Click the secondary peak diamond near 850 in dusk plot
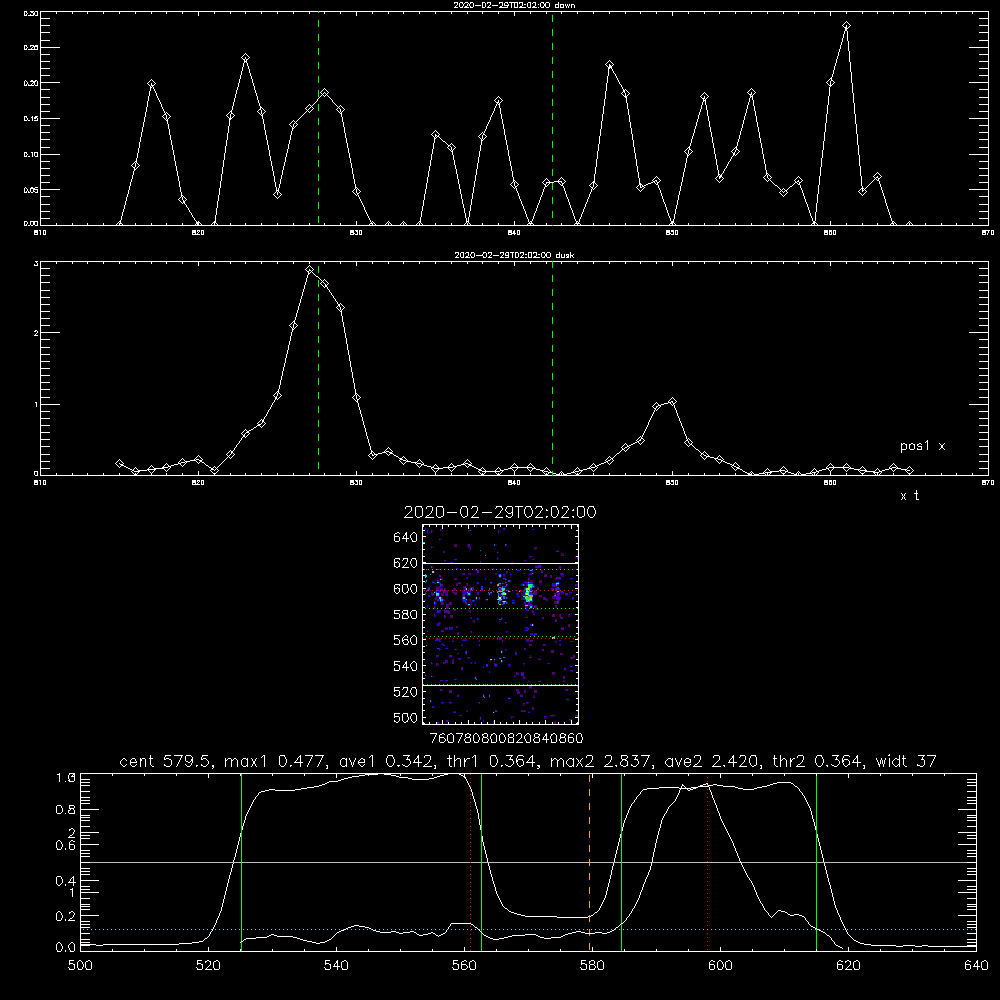The width and height of the screenshot is (1000, 1000). [x=672, y=402]
